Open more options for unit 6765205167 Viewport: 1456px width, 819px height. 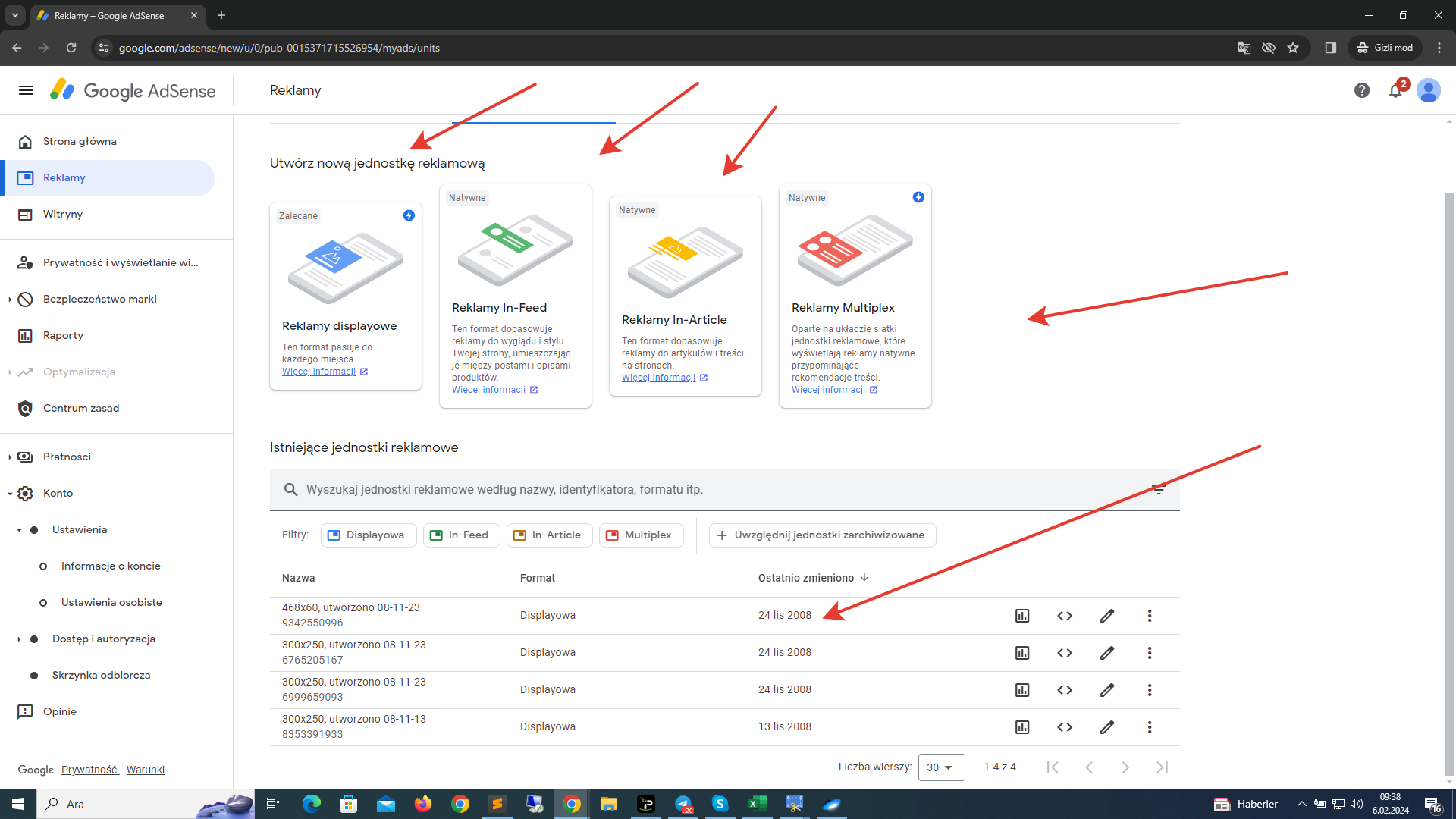(1150, 653)
